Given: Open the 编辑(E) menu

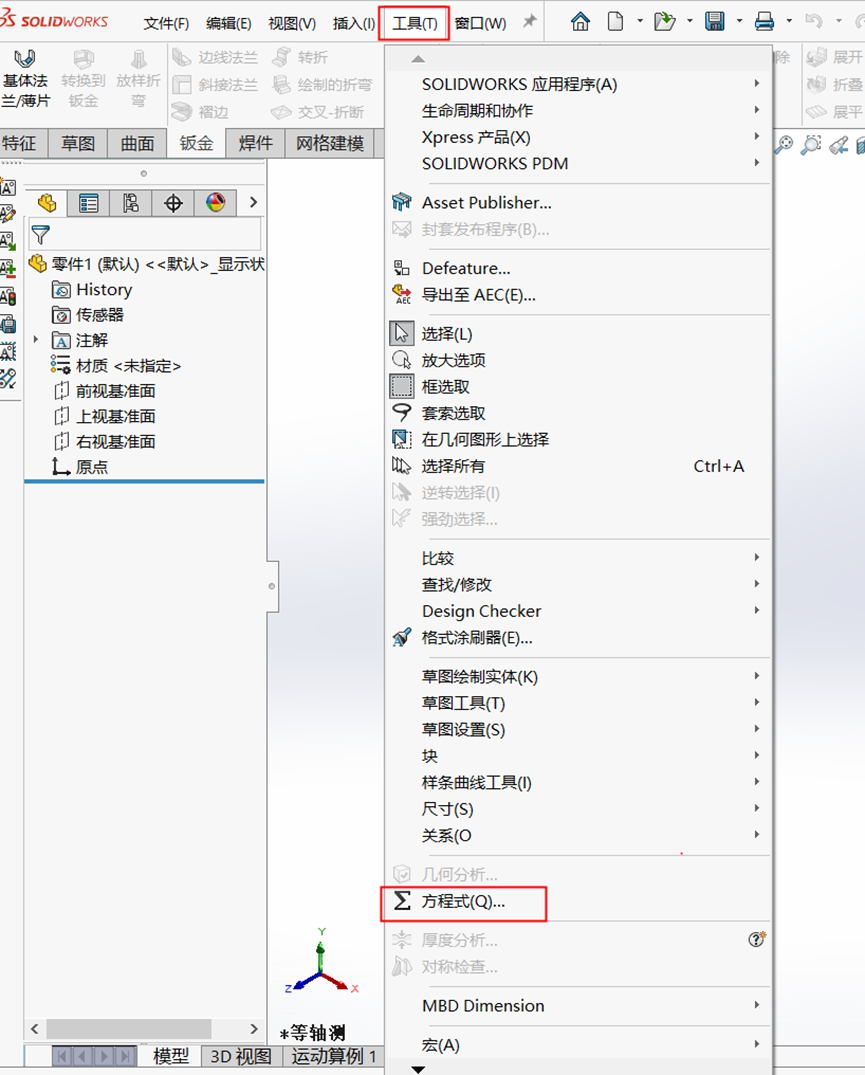Looking at the screenshot, I should 229,24.
